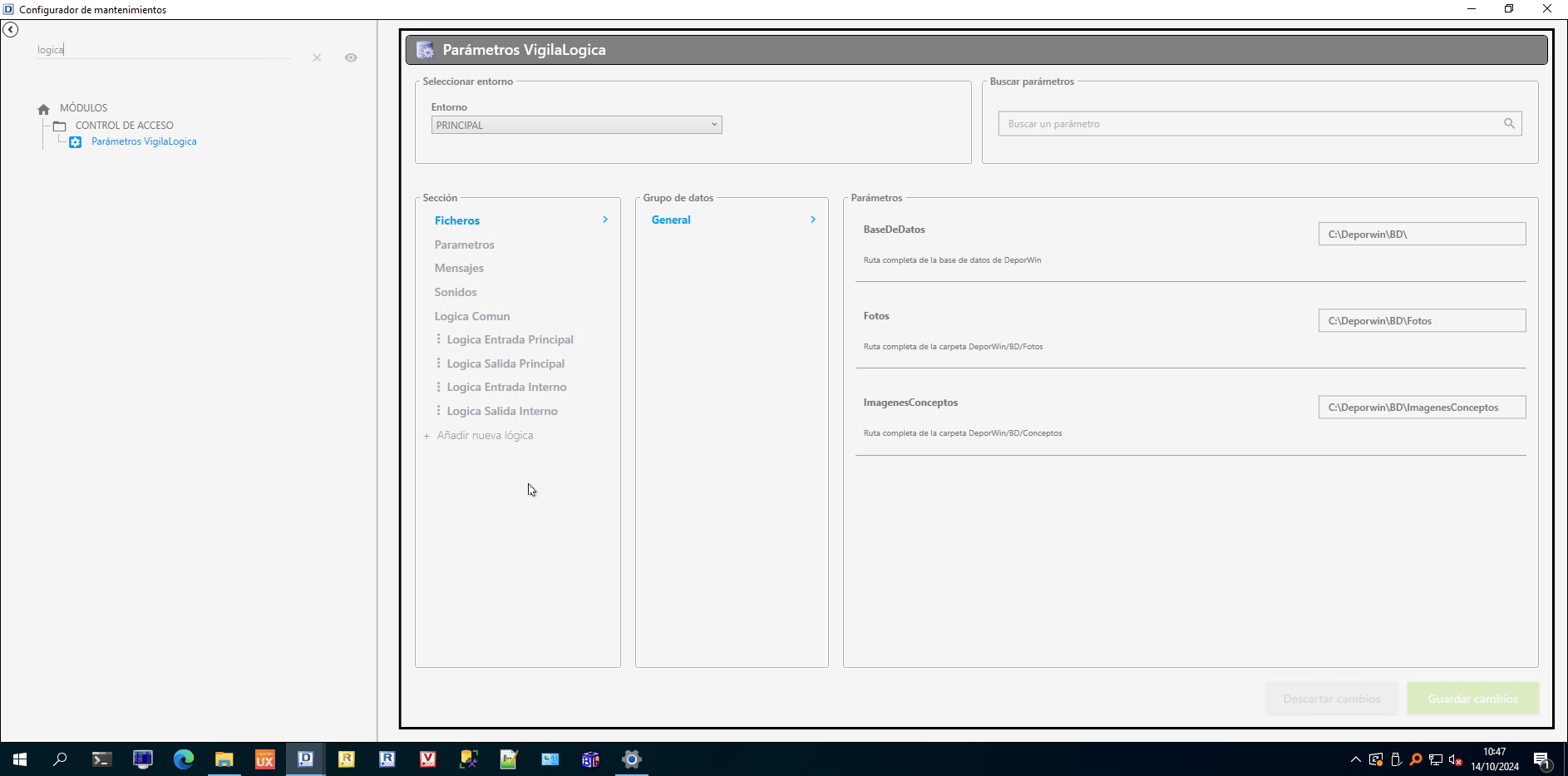1568x776 pixels.
Task: Edit the ImagenesConceptos path field
Action: pyautogui.click(x=1422, y=407)
